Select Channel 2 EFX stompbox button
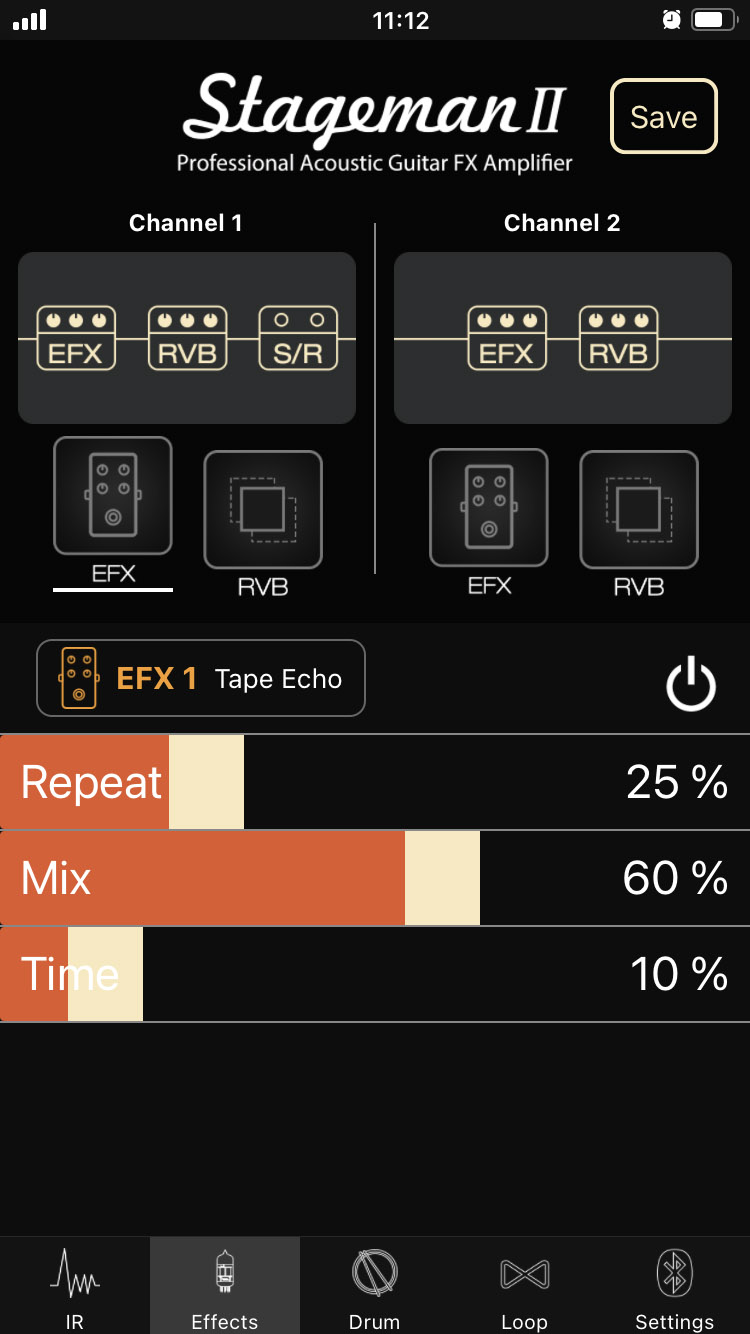This screenshot has width=750, height=1334. (x=489, y=509)
